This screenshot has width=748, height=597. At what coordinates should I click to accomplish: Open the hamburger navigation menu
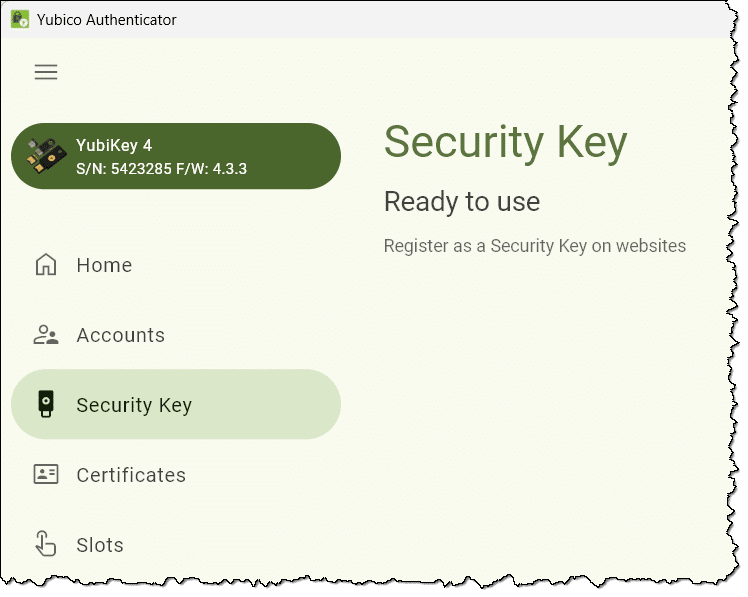(46, 72)
